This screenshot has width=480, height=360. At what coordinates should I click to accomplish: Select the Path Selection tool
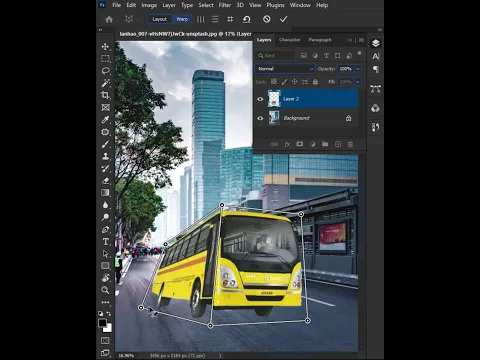(x=105, y=253)
